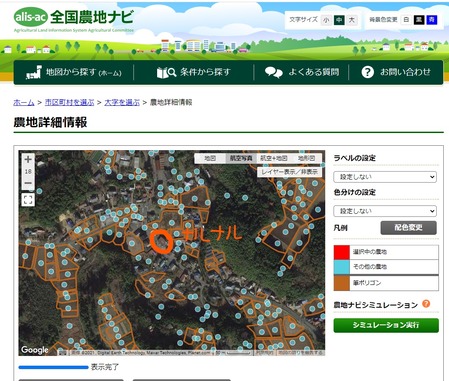This screenshot has height=381, width=449.
Task: Expand the 色分けの設定 dropdown
Action: click(x=385, y=211)
